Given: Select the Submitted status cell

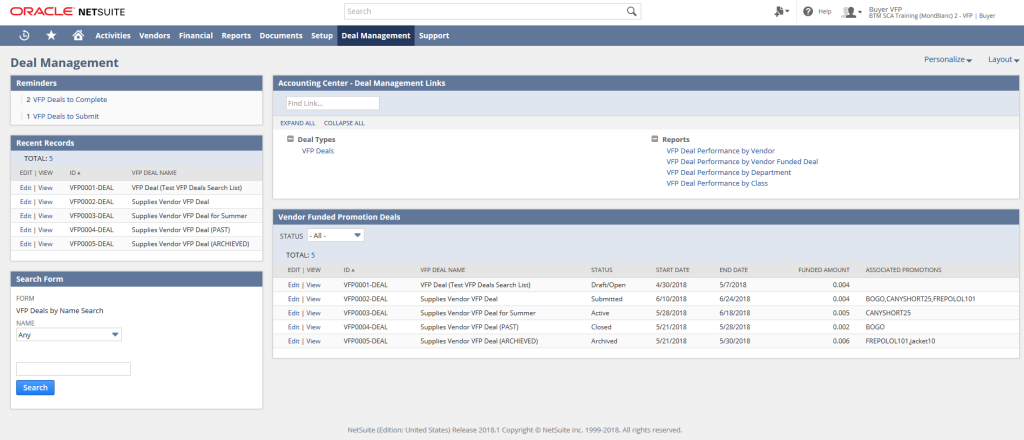Looking at the screenshot, I should pos(607,299).
